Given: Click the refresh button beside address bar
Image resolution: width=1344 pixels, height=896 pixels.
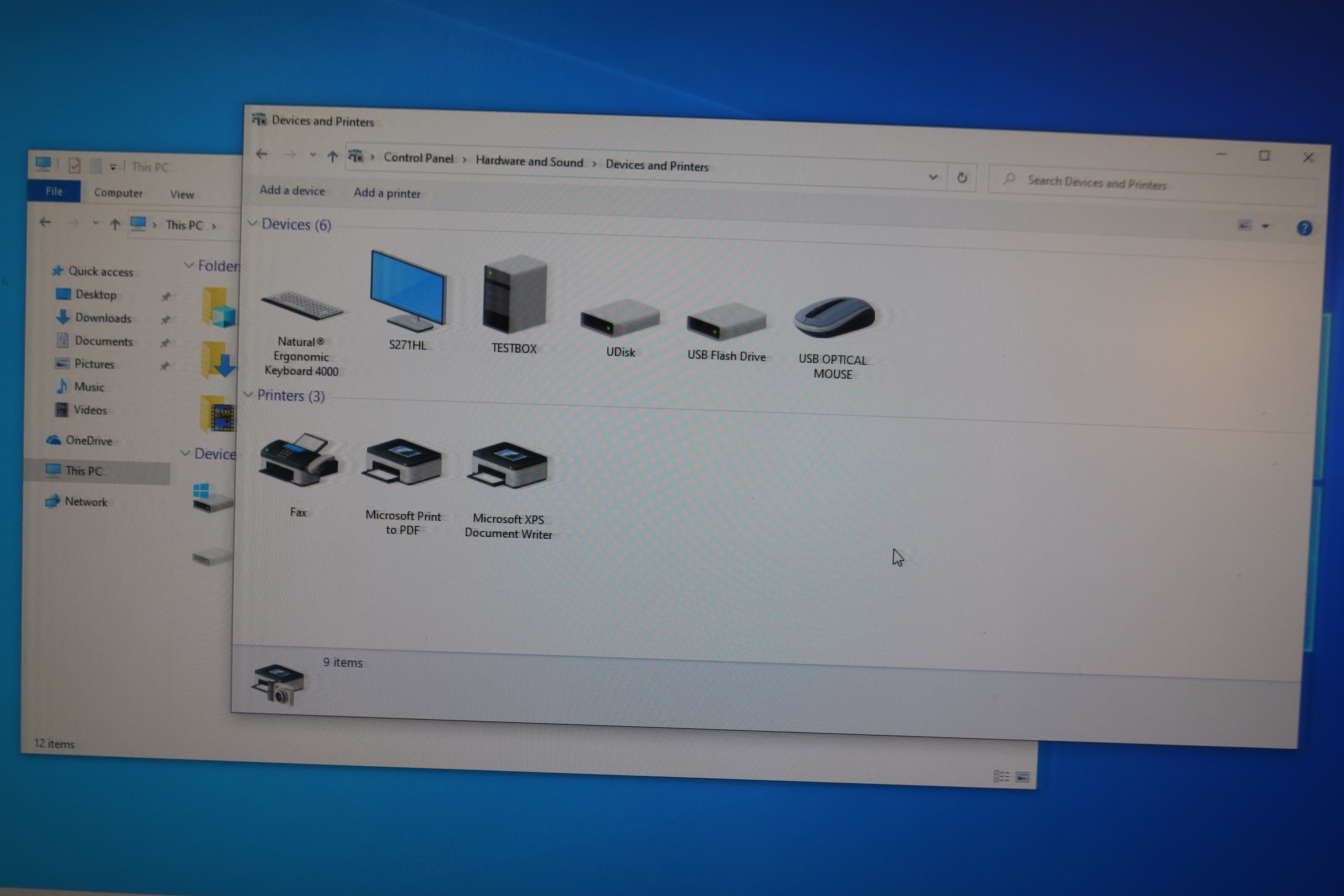Looking at the screenshot, I should (x=962, y=178).
